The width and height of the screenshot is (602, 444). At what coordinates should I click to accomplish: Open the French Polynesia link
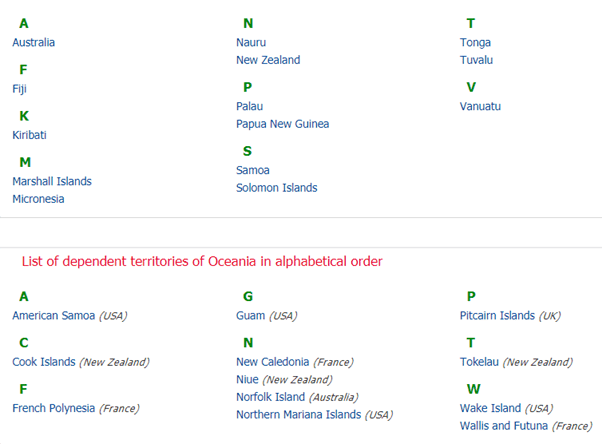(x=53, y=408)
